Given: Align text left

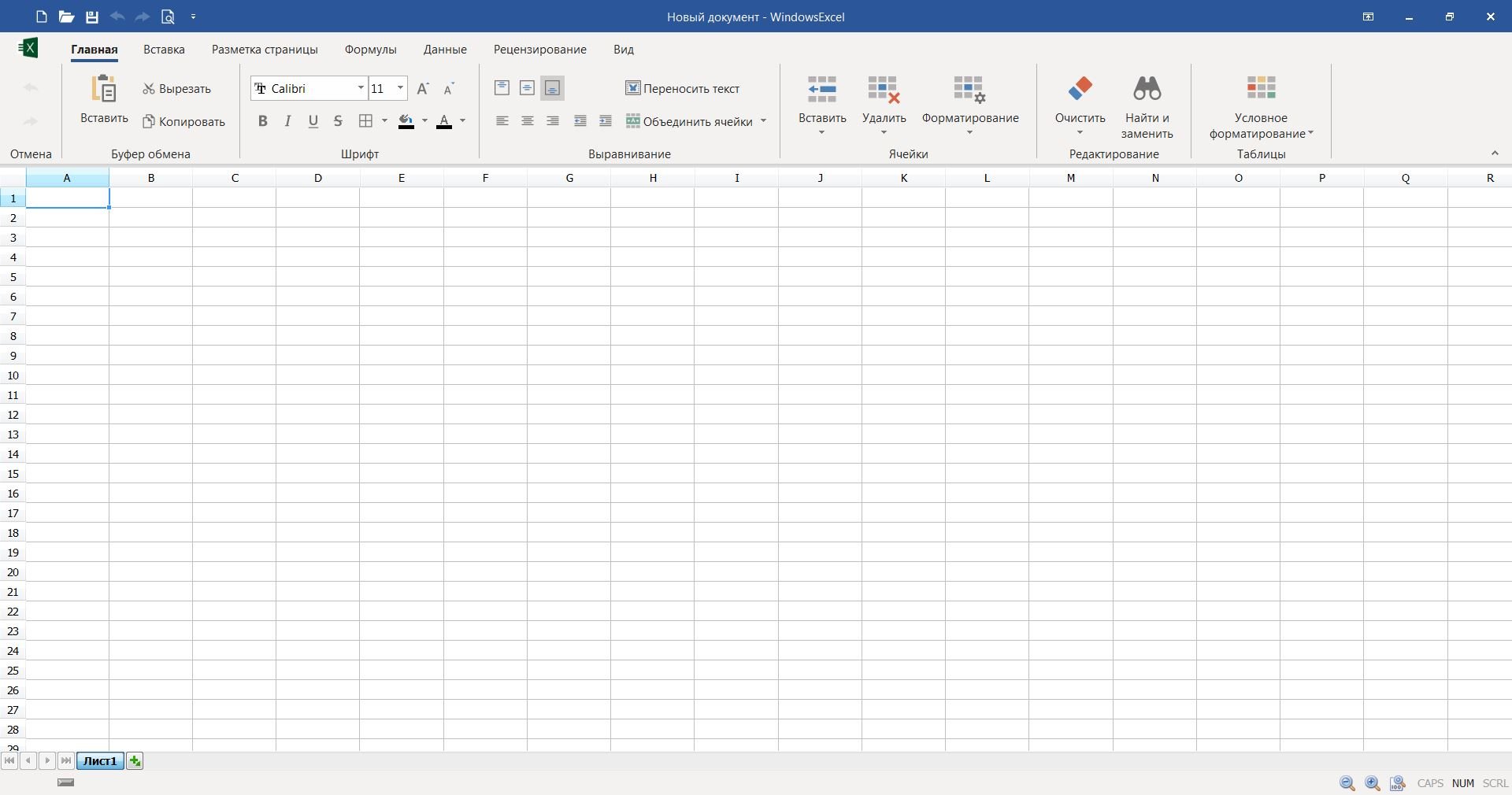Looking at the screenshot, I should tap(502, 121).
